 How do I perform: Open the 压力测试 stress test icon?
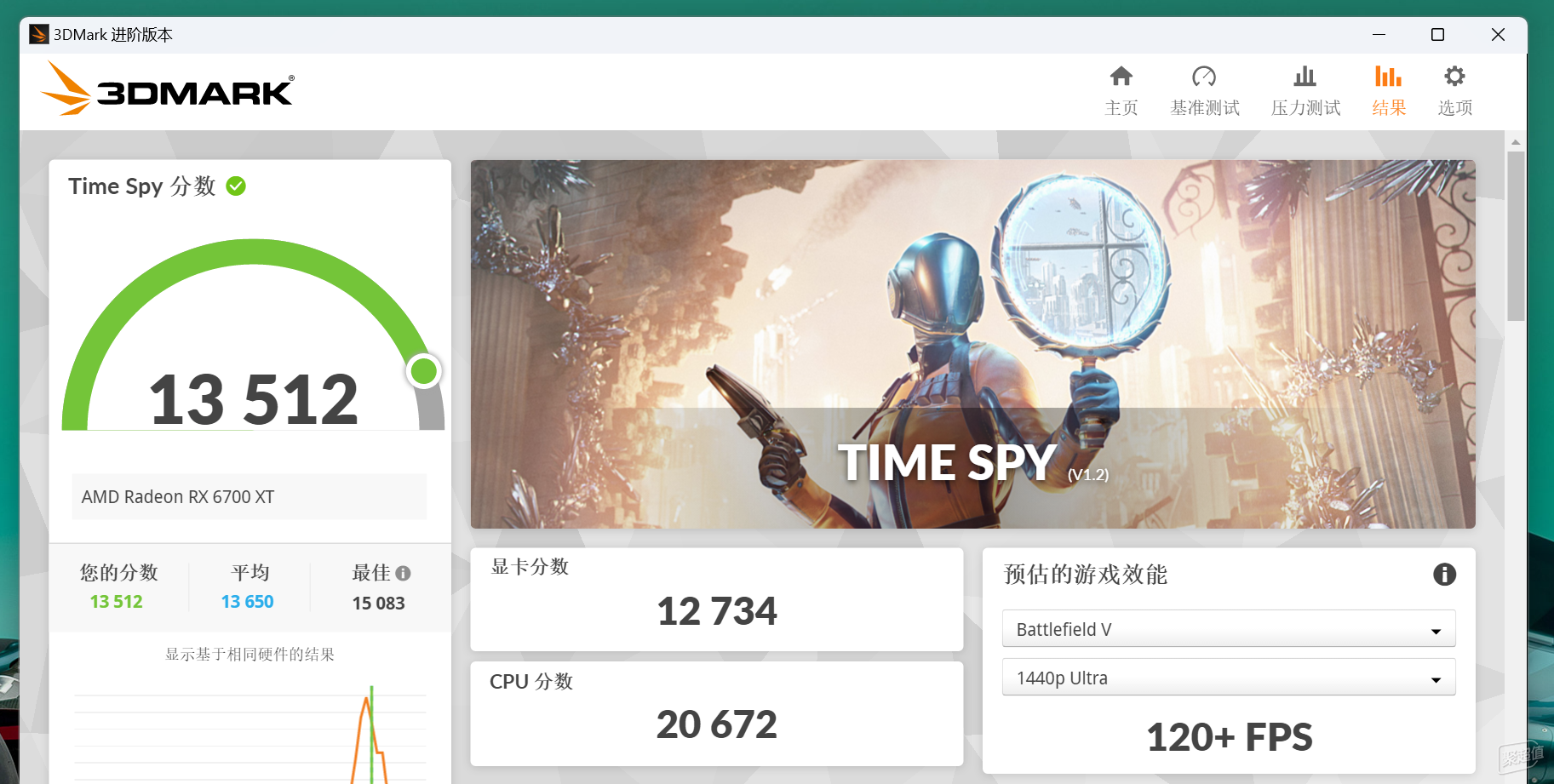[1305, 77]
